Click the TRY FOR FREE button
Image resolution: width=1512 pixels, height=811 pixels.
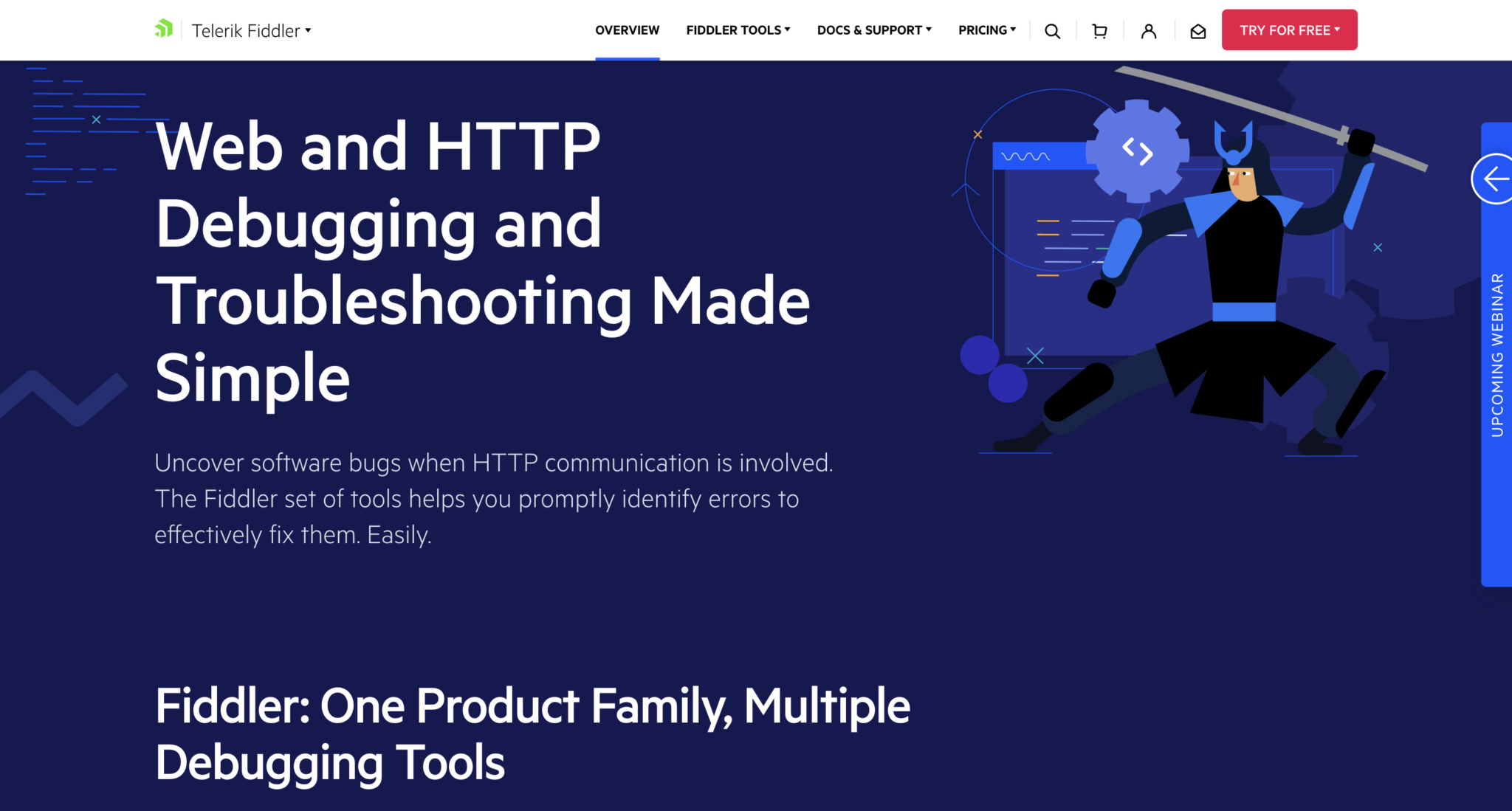tap(1285, 30)
